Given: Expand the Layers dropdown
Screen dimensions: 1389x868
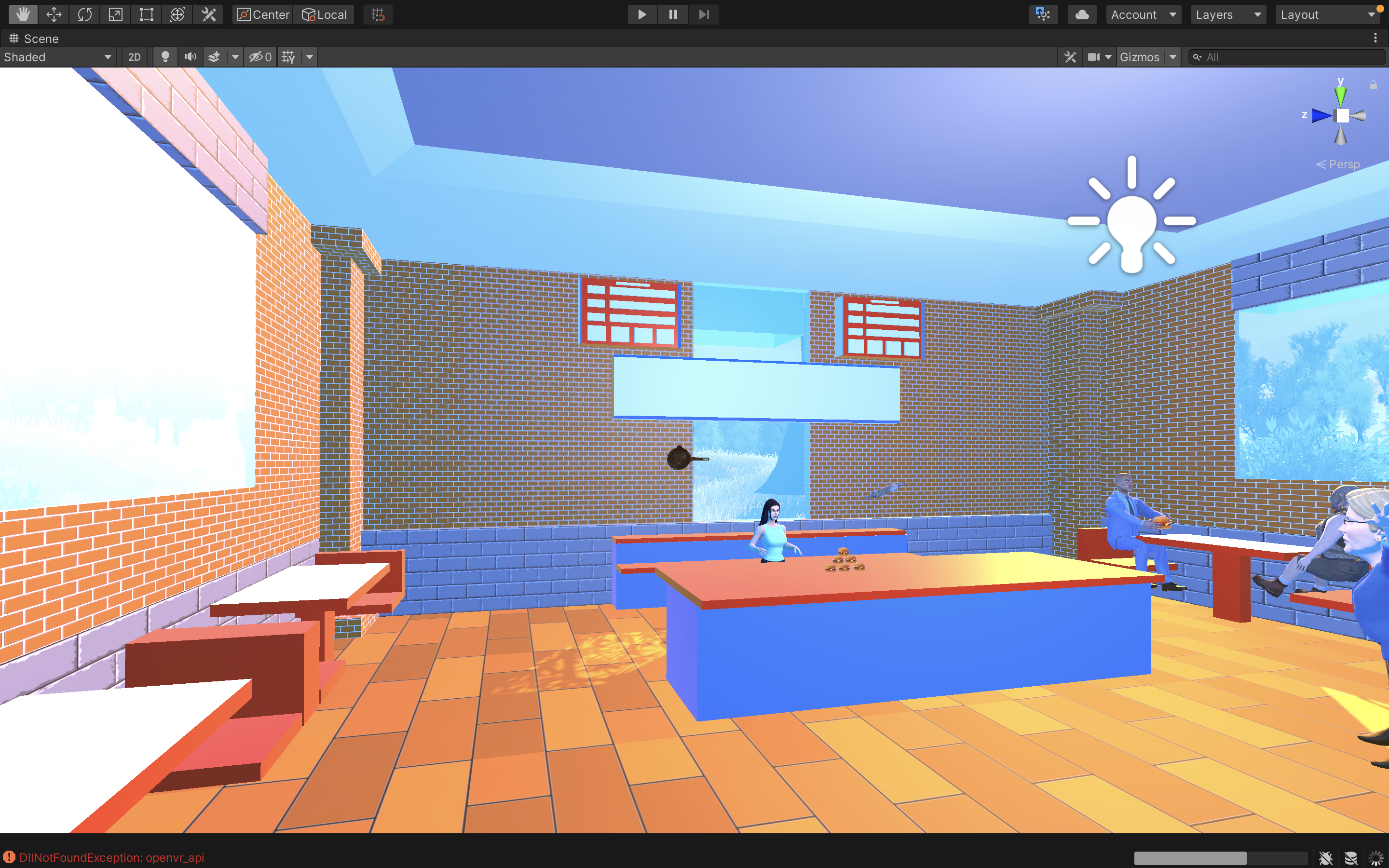Looking at the screenshot, I should point(1228,14).
